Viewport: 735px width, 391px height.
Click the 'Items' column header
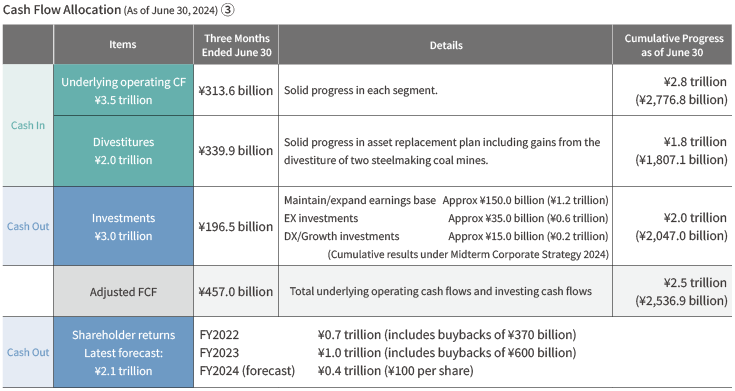[123, 45]
